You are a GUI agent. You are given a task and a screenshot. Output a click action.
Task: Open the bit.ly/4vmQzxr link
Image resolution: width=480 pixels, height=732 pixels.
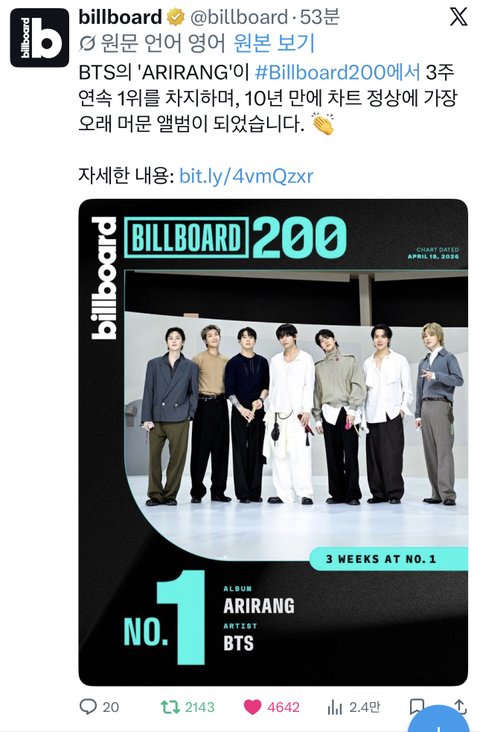pyautogui.click(x=246, y=176)
